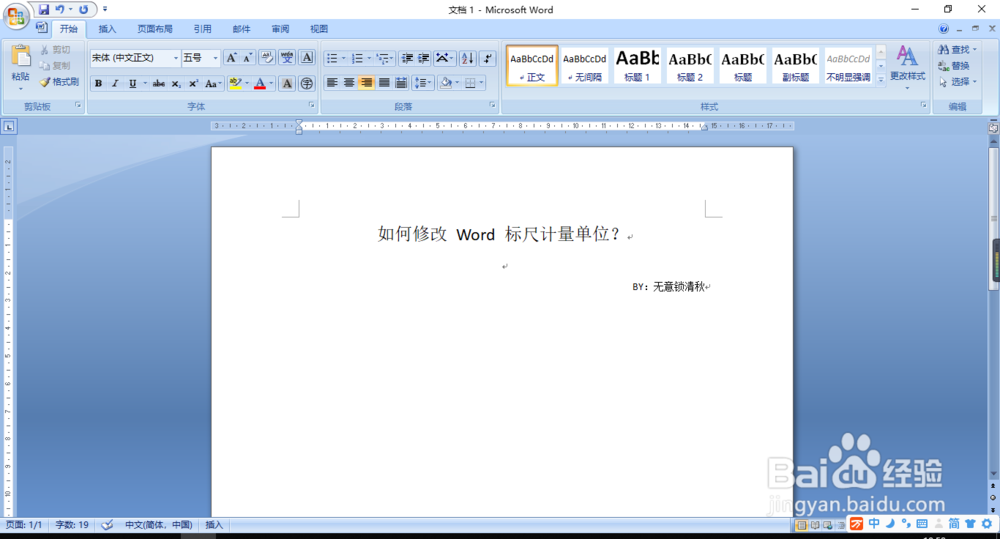
Task: Click 替换 to replace text
Action: pos(954,66)
